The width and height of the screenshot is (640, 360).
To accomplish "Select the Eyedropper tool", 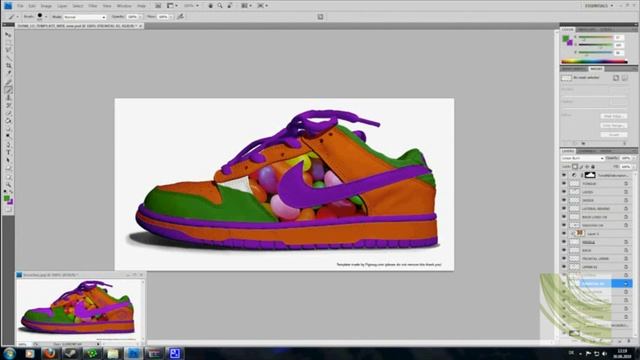I will coord(8,73).
